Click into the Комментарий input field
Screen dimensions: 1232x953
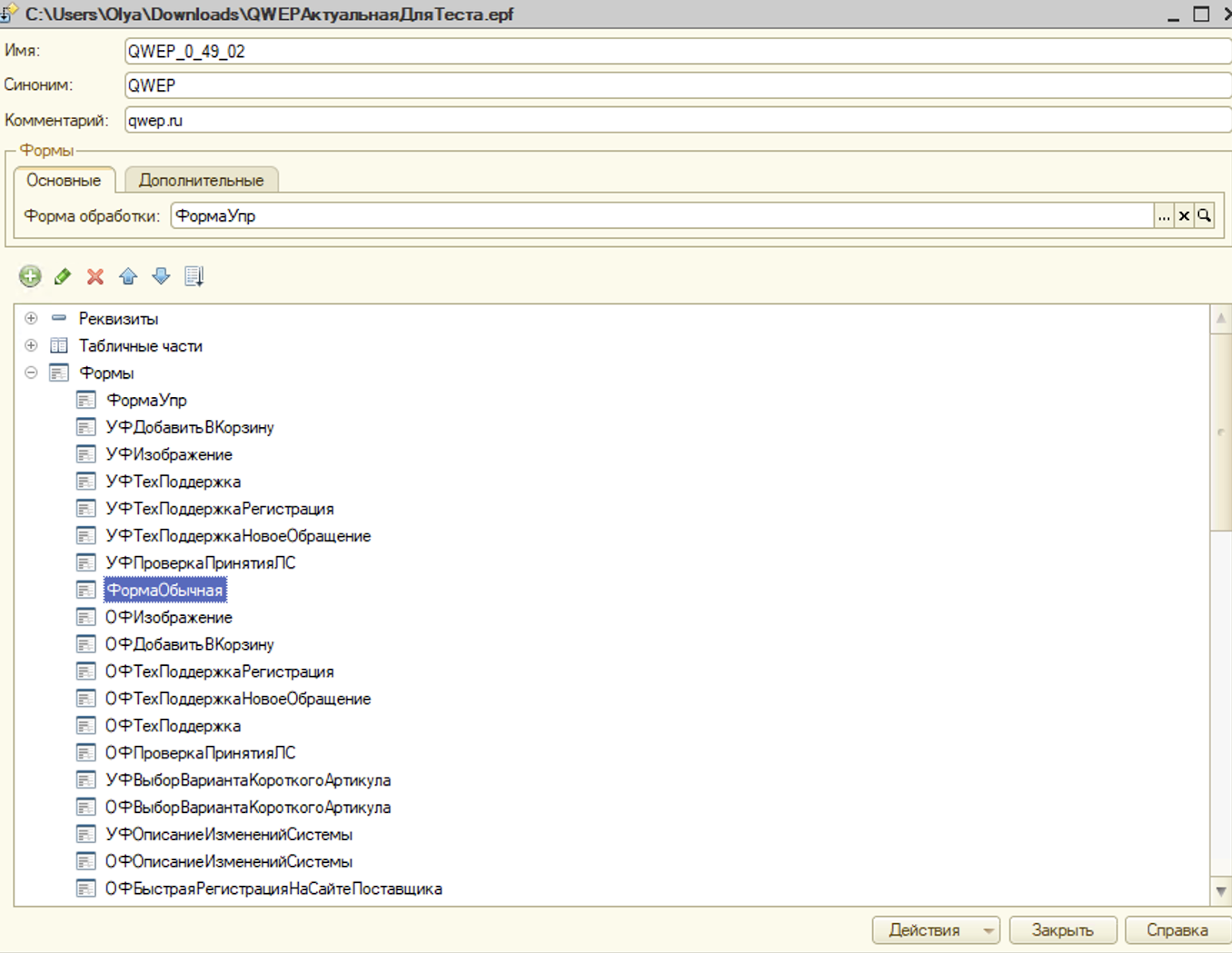click(x=678, y=120)
